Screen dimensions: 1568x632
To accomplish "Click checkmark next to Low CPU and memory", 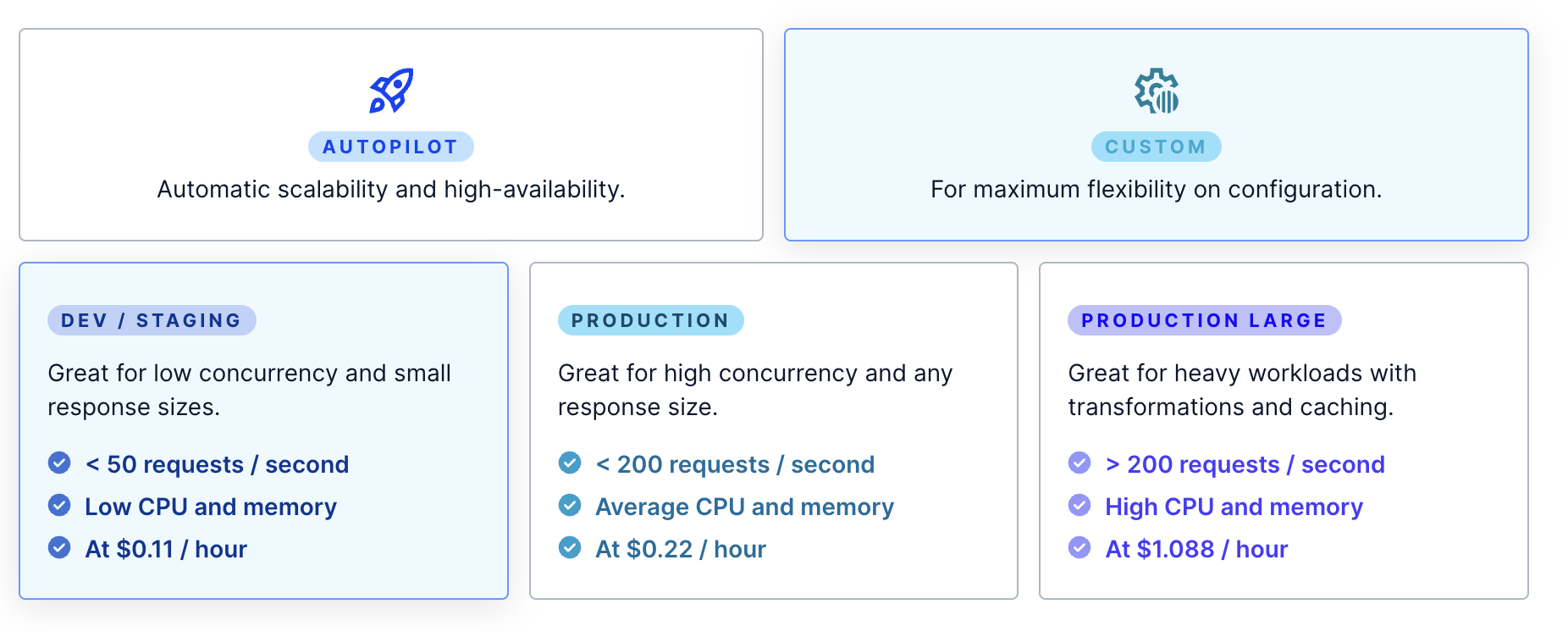I will coord(59,506).
